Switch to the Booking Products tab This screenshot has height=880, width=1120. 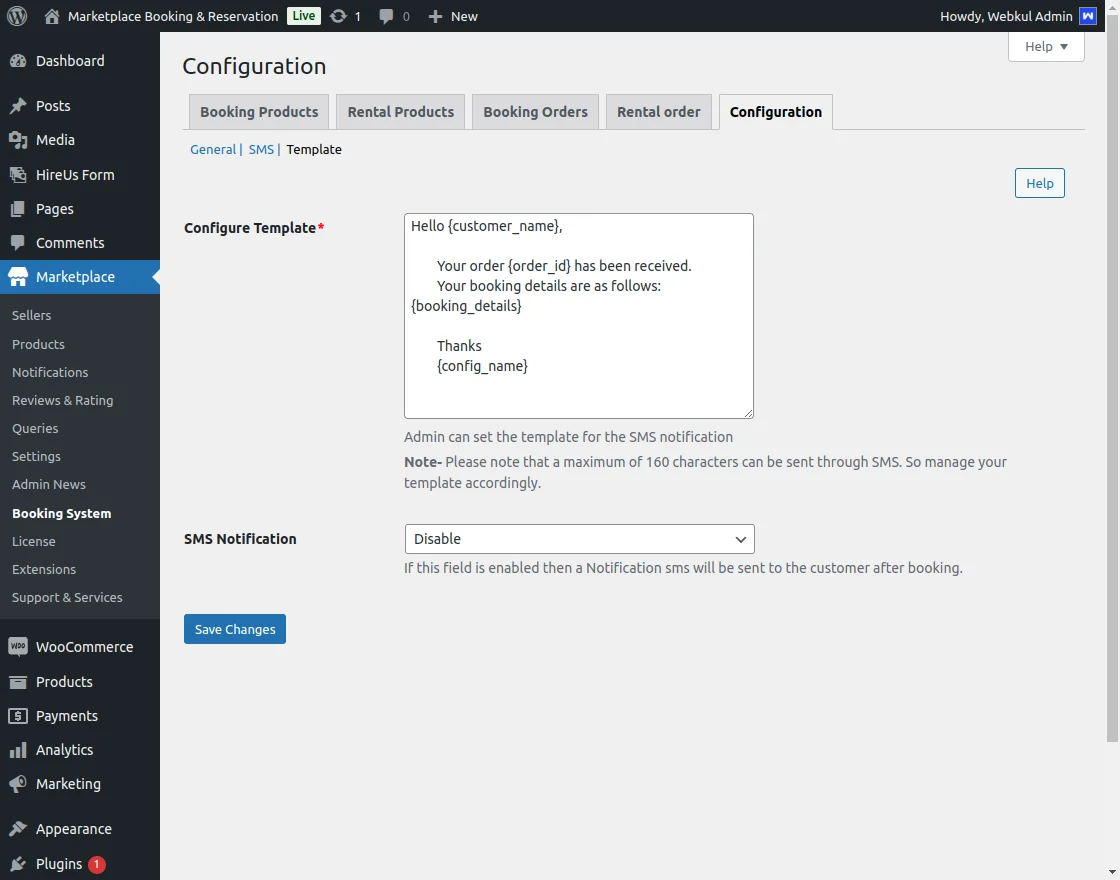[x=259, y=112]
